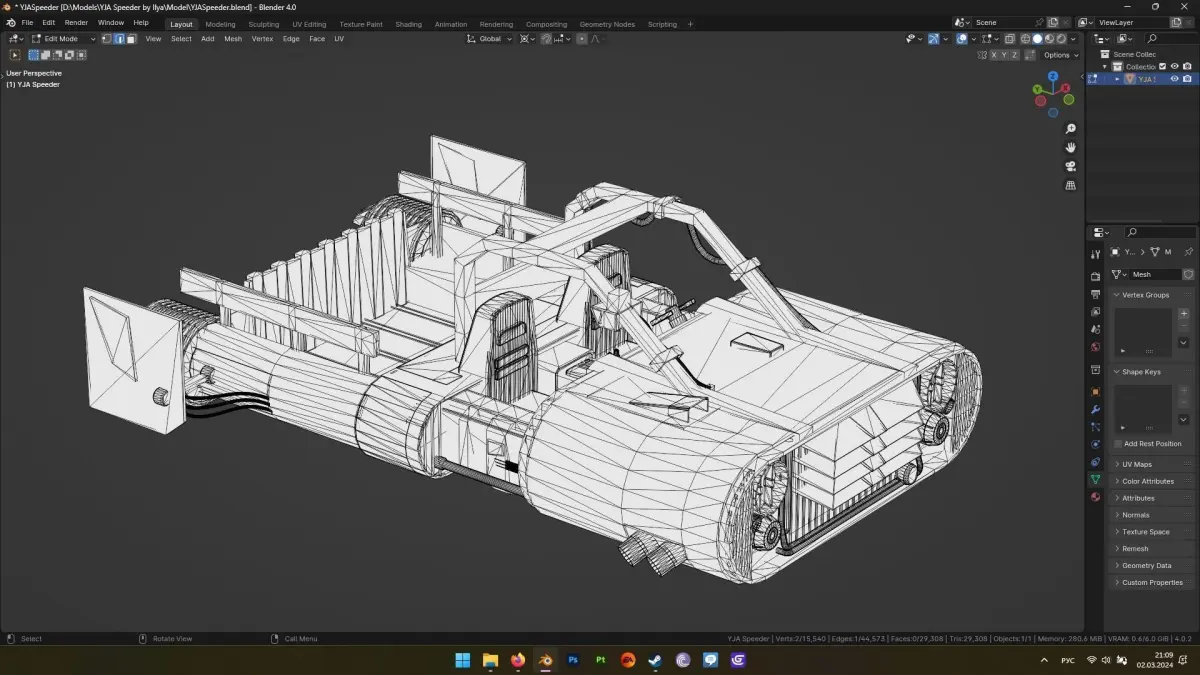This screenshot has height=675, width=1200.
Task: Open the Vertex menu in the viewport header
Action: 262,39
